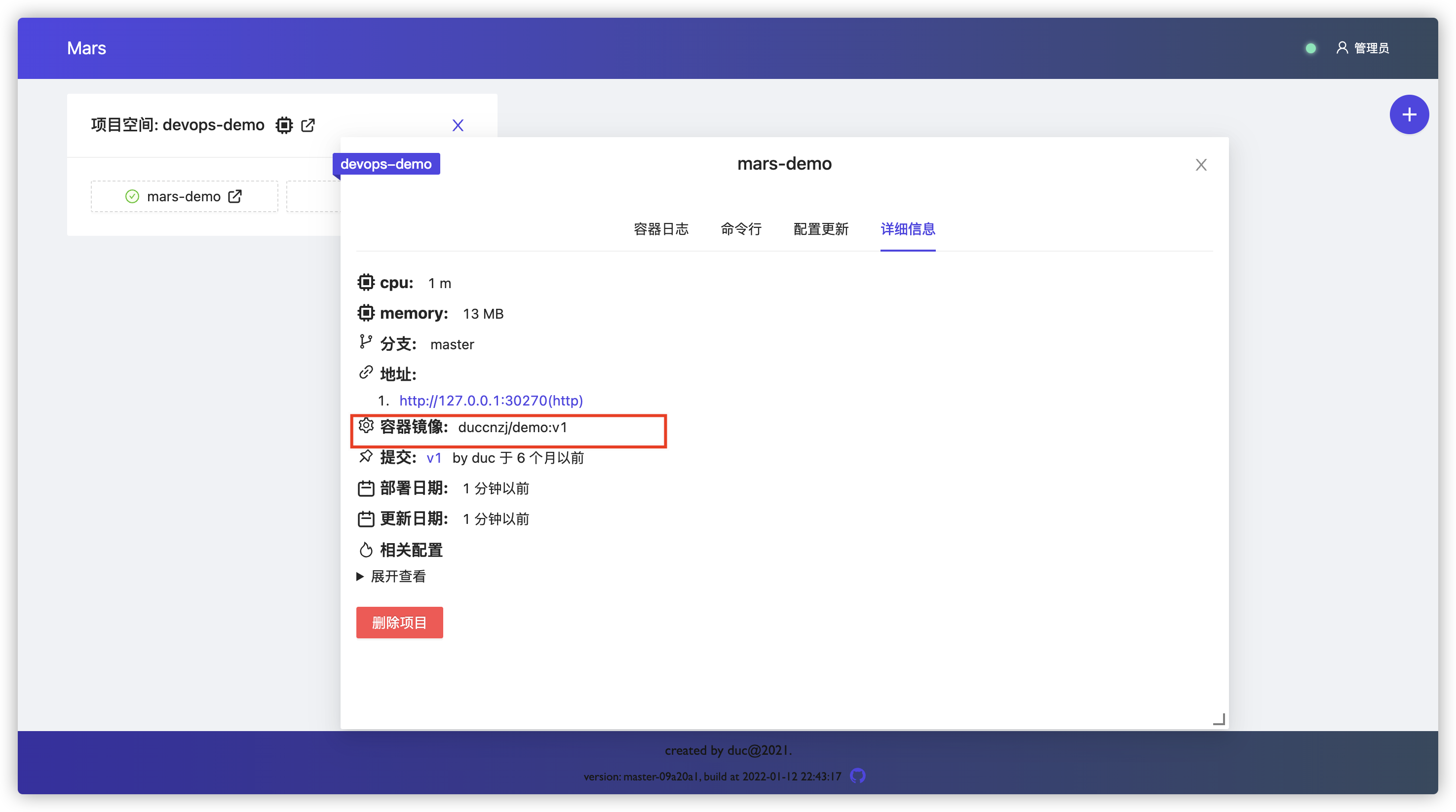Click the GitHub icon in the footer

pos(857,776)
